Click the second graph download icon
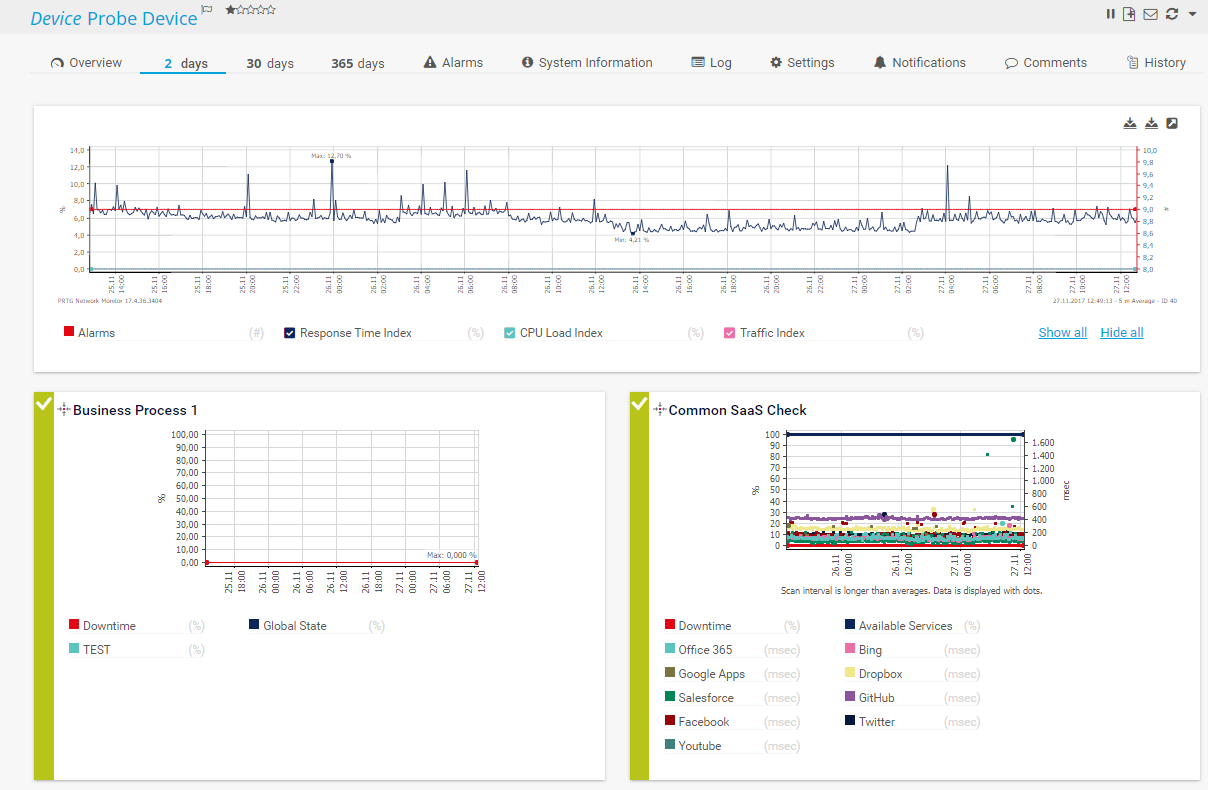1208x790 pixels. (1151, 123)
